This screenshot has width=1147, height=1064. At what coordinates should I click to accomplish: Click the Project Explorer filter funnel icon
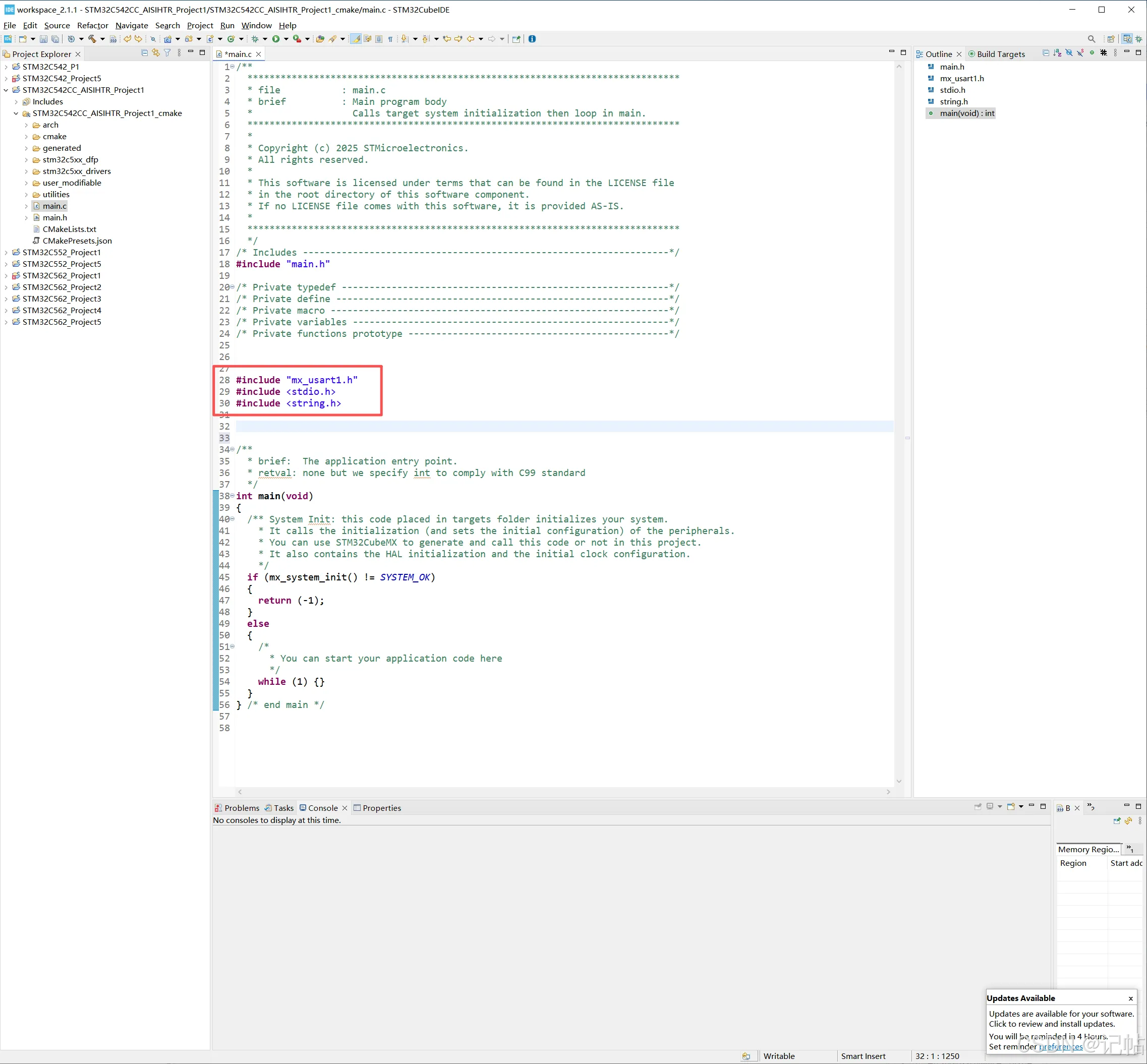167,53
